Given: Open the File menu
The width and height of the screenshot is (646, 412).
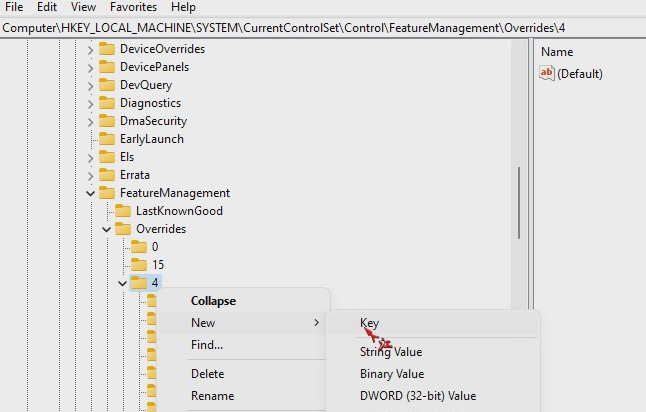Looking at the screenshot, I should click(x=14, y=7).
